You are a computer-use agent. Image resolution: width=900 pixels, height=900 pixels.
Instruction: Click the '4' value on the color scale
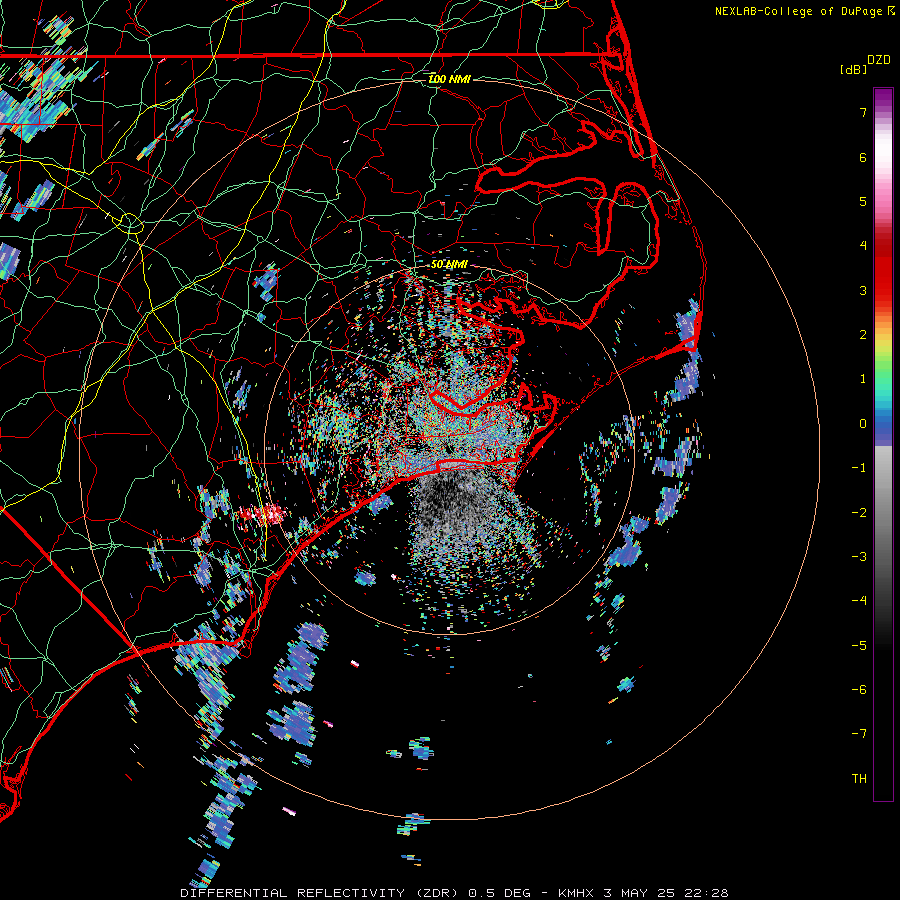863,246
